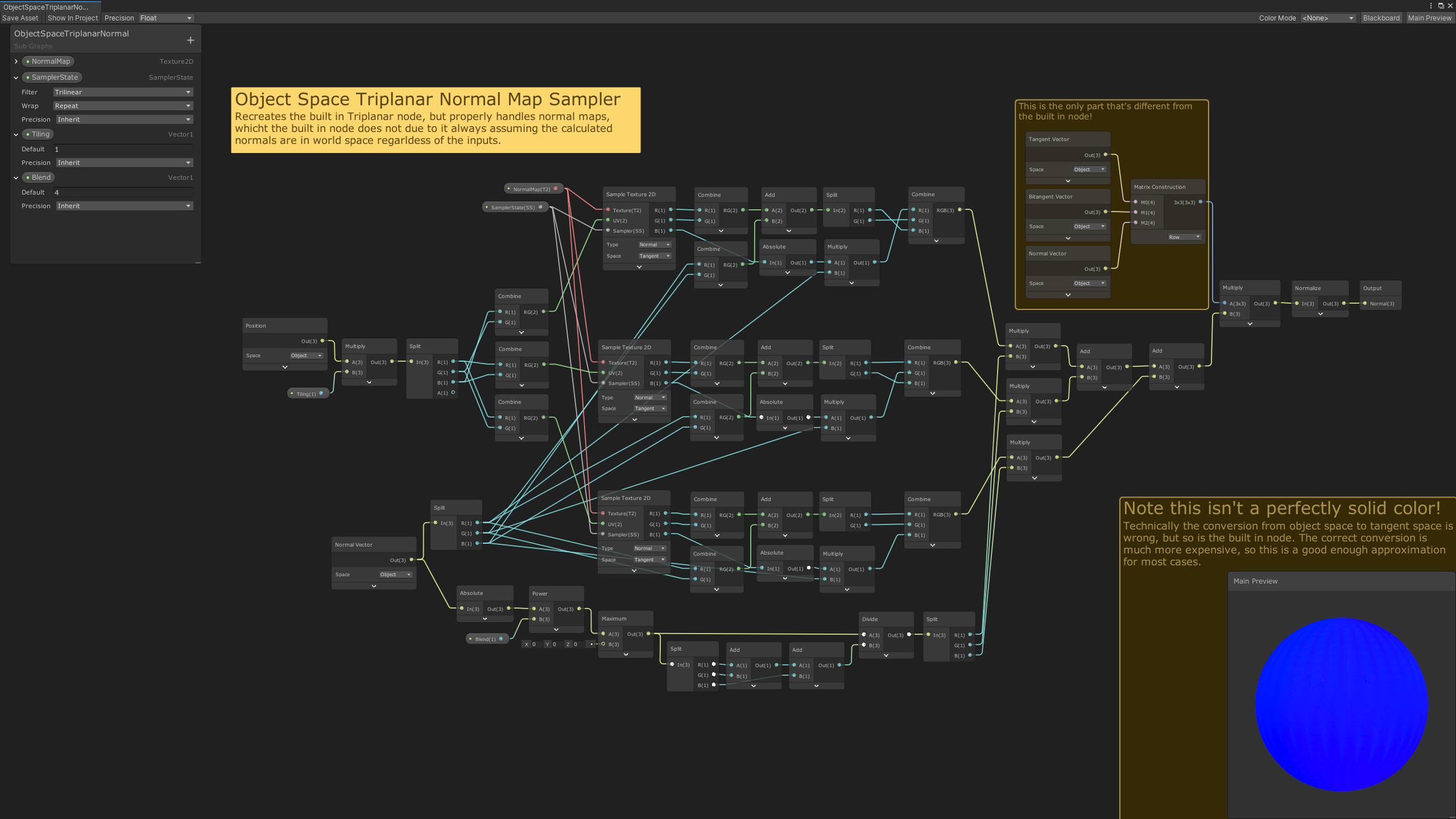The height and width of the screenshot is (819, 1456).
Task: Click the Out(3) port of the Tangent Vector node
Action: click(1106, 155)
